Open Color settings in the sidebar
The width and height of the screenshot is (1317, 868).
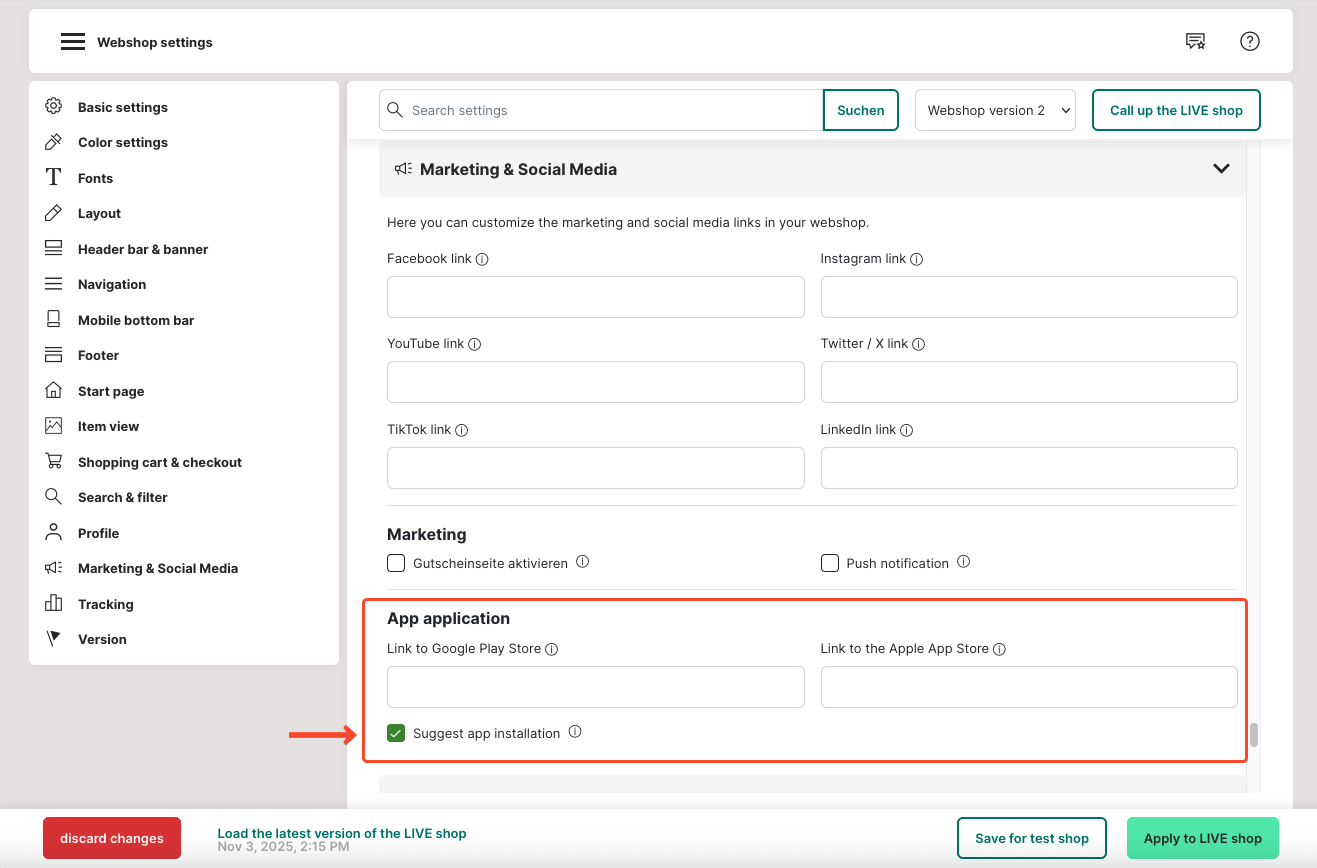[x=122, y=142]
